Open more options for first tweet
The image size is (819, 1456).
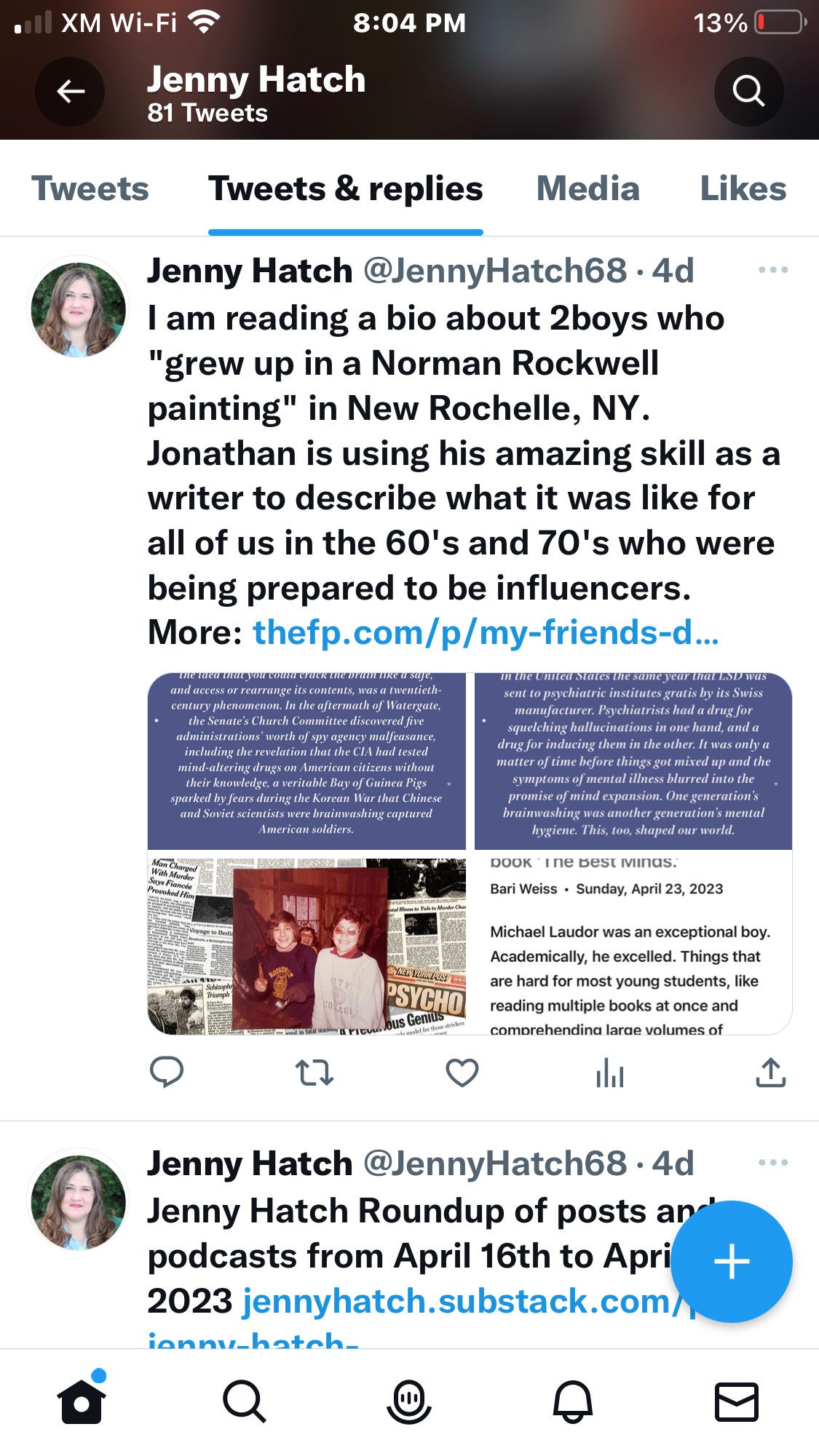pyautogui.click(x=773, y=270)
